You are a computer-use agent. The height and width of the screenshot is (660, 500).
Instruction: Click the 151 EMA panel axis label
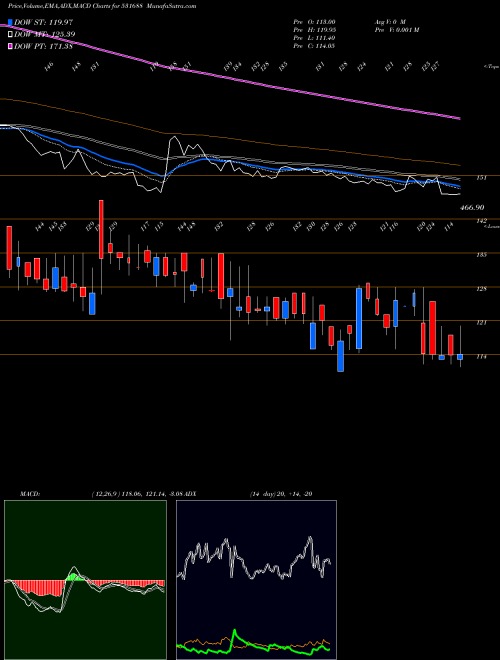pyautogui.click(x=482, y=178)
